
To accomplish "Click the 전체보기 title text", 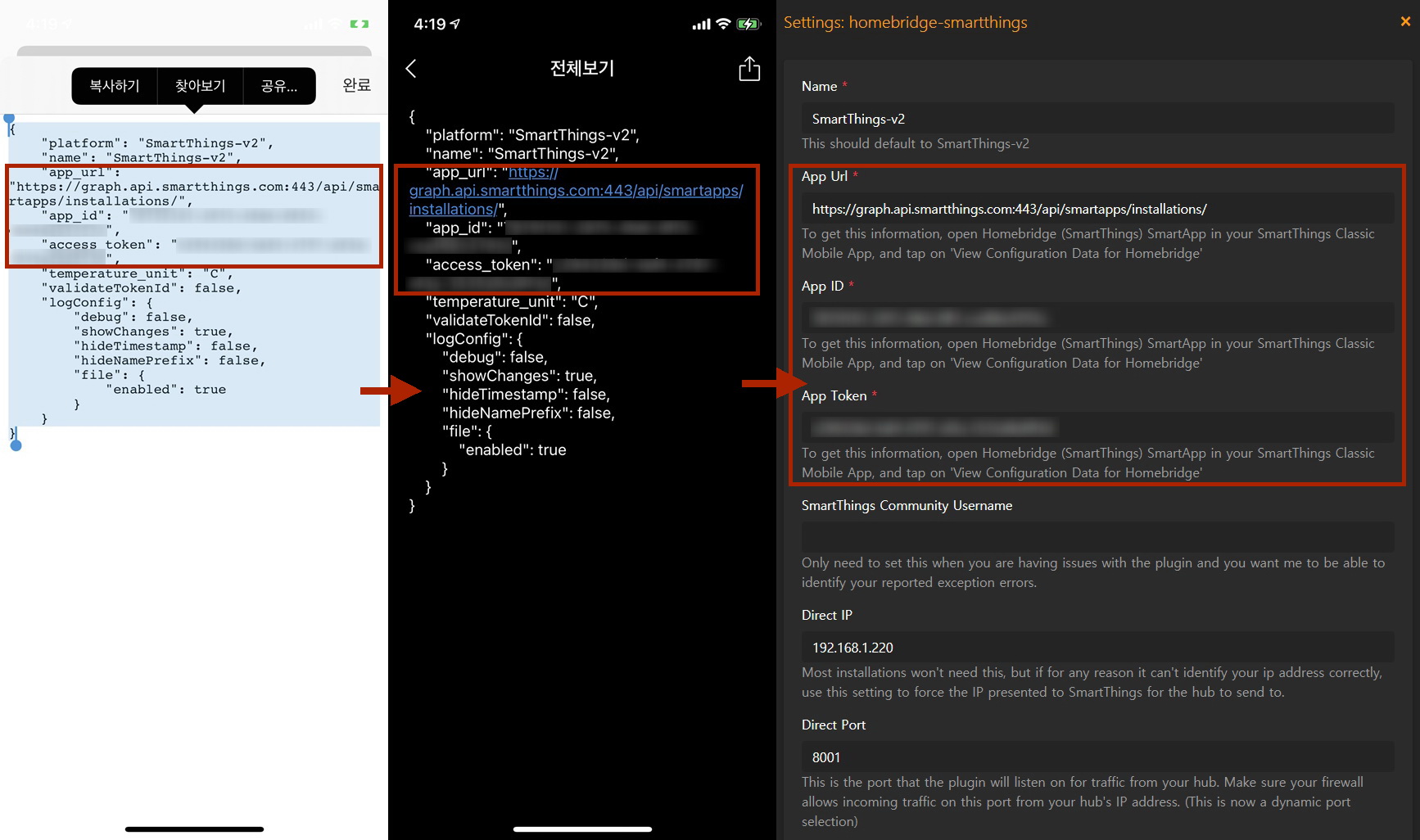I will (x=582, y=69).
